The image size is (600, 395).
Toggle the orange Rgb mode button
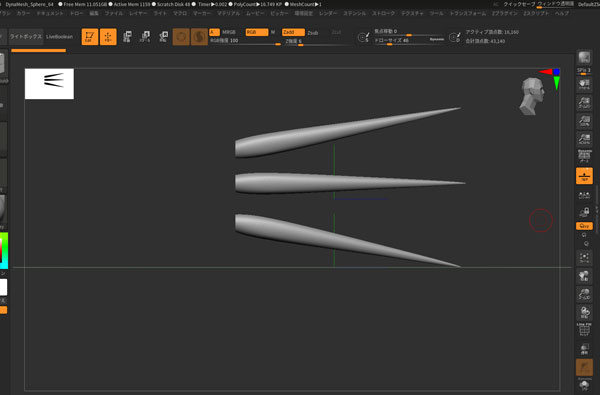(x=257, y=32)
